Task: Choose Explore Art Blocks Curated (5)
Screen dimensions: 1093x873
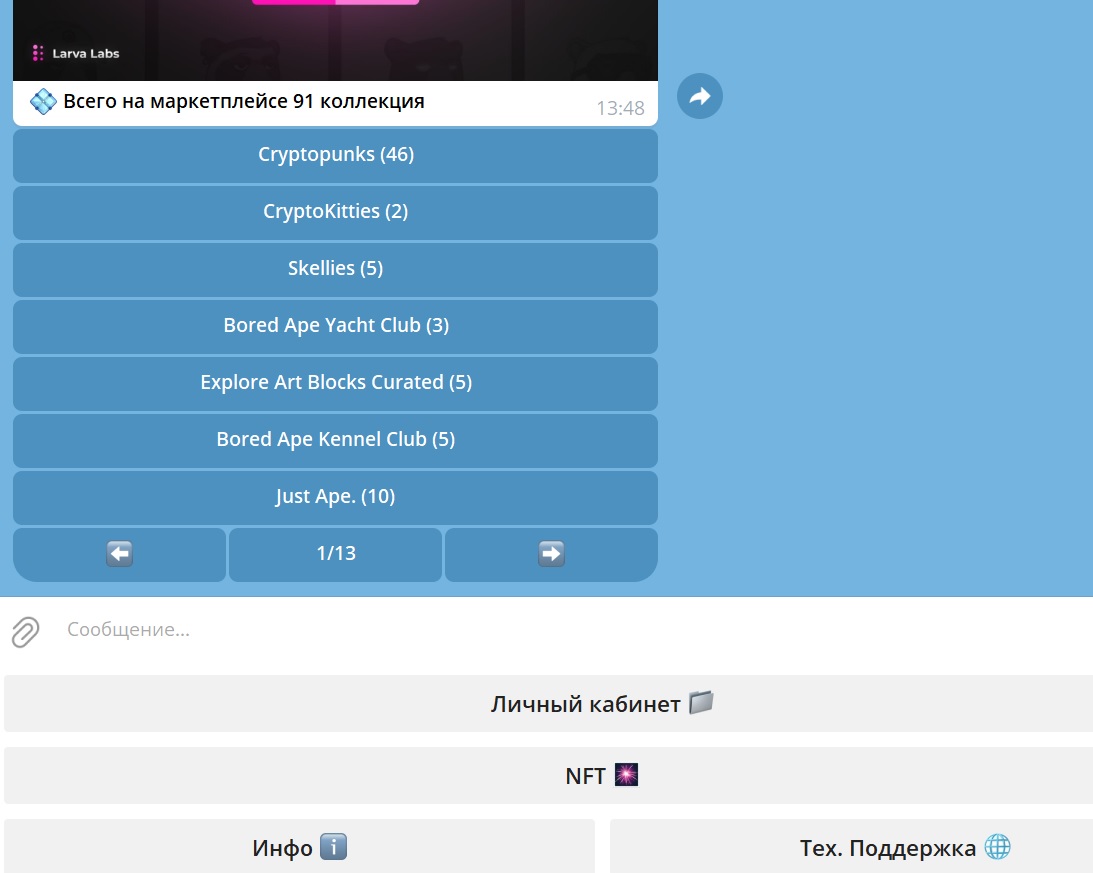Action: pyautogui.click(x=335, y=384)
